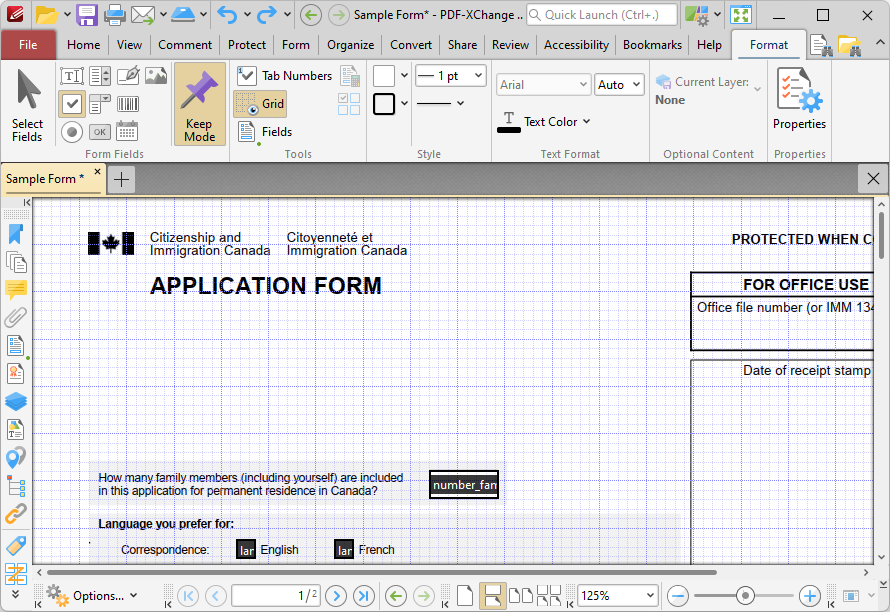Send the document by email icon

click(x=143, y=15)
